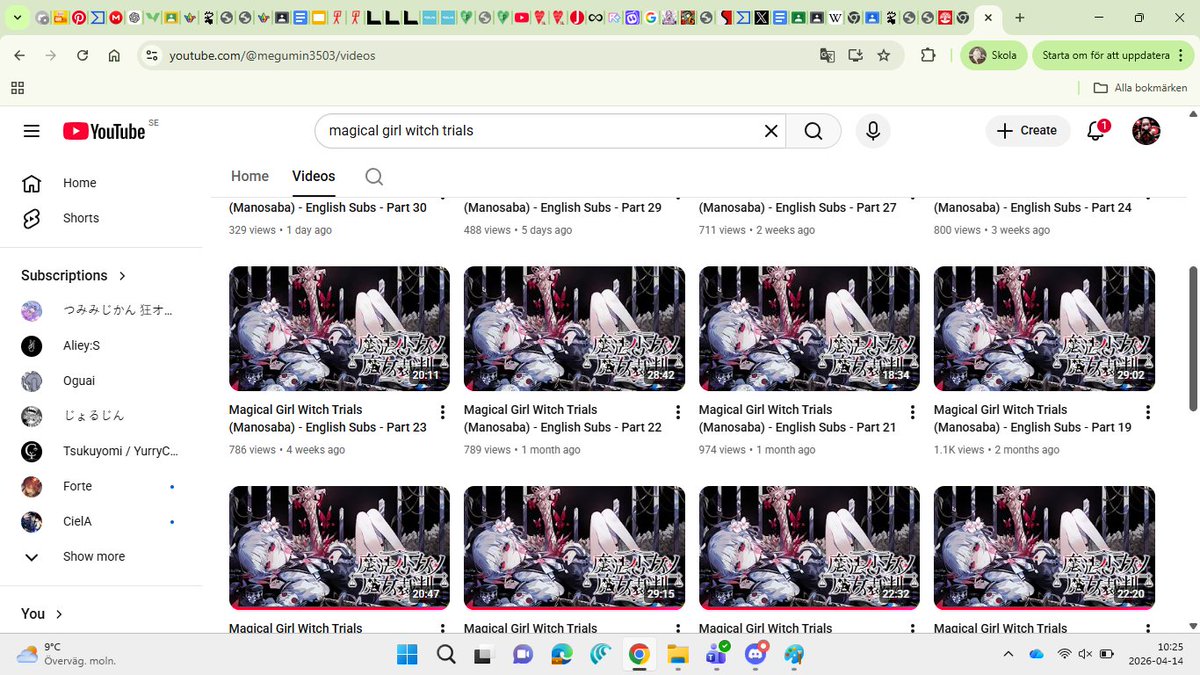Play the 20:11 video thumbnail
This screenshot has width=1200, height=675.
339,328
